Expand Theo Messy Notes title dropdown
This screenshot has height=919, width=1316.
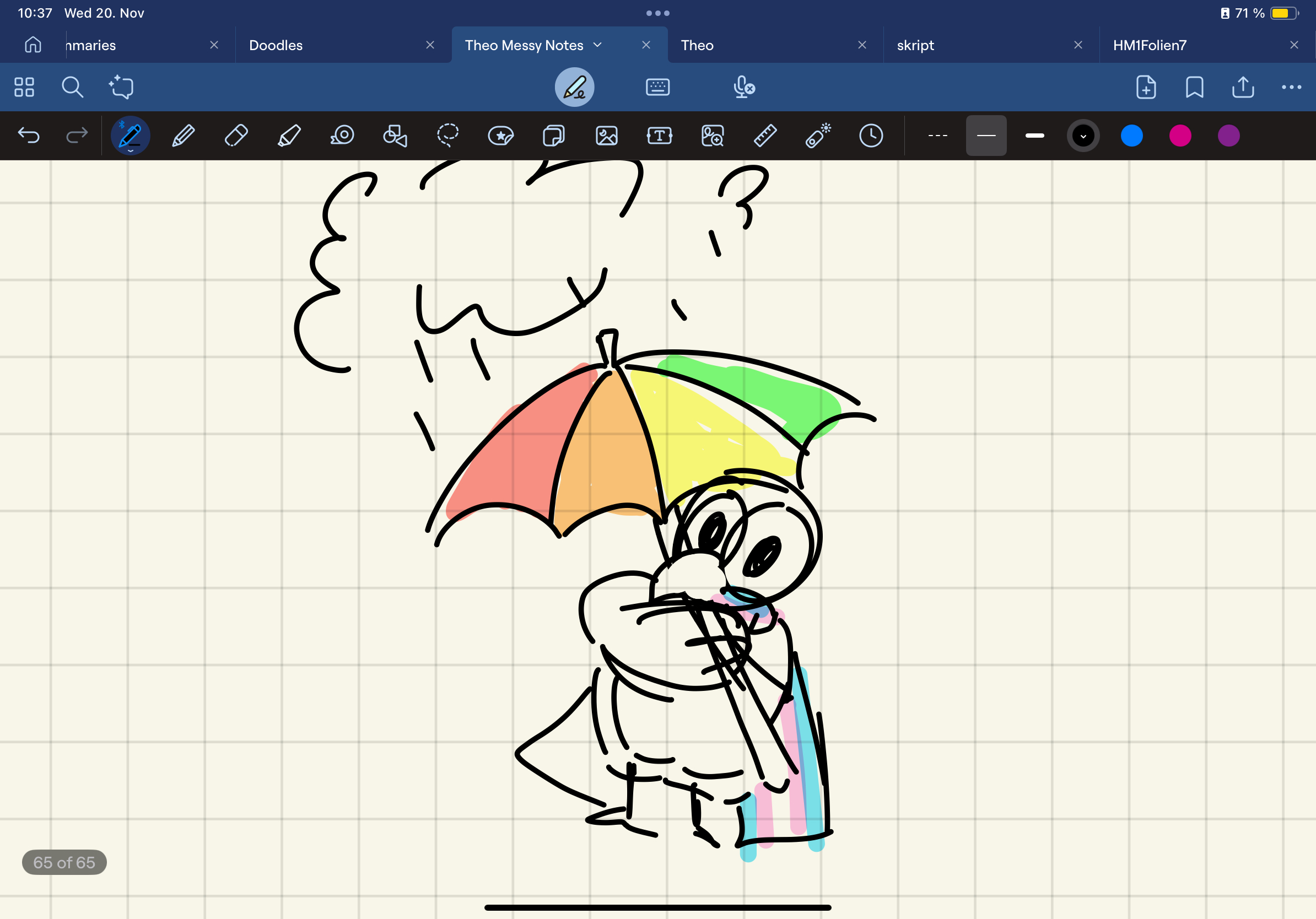pos(597,45)
